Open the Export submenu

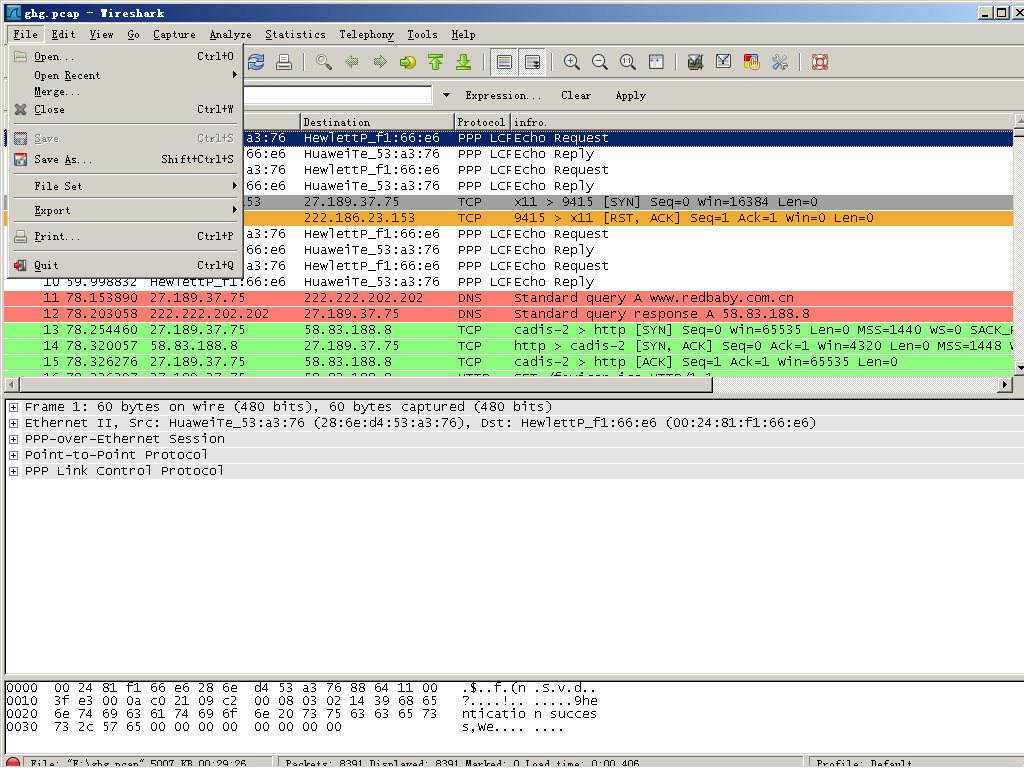tap(125, 210)
